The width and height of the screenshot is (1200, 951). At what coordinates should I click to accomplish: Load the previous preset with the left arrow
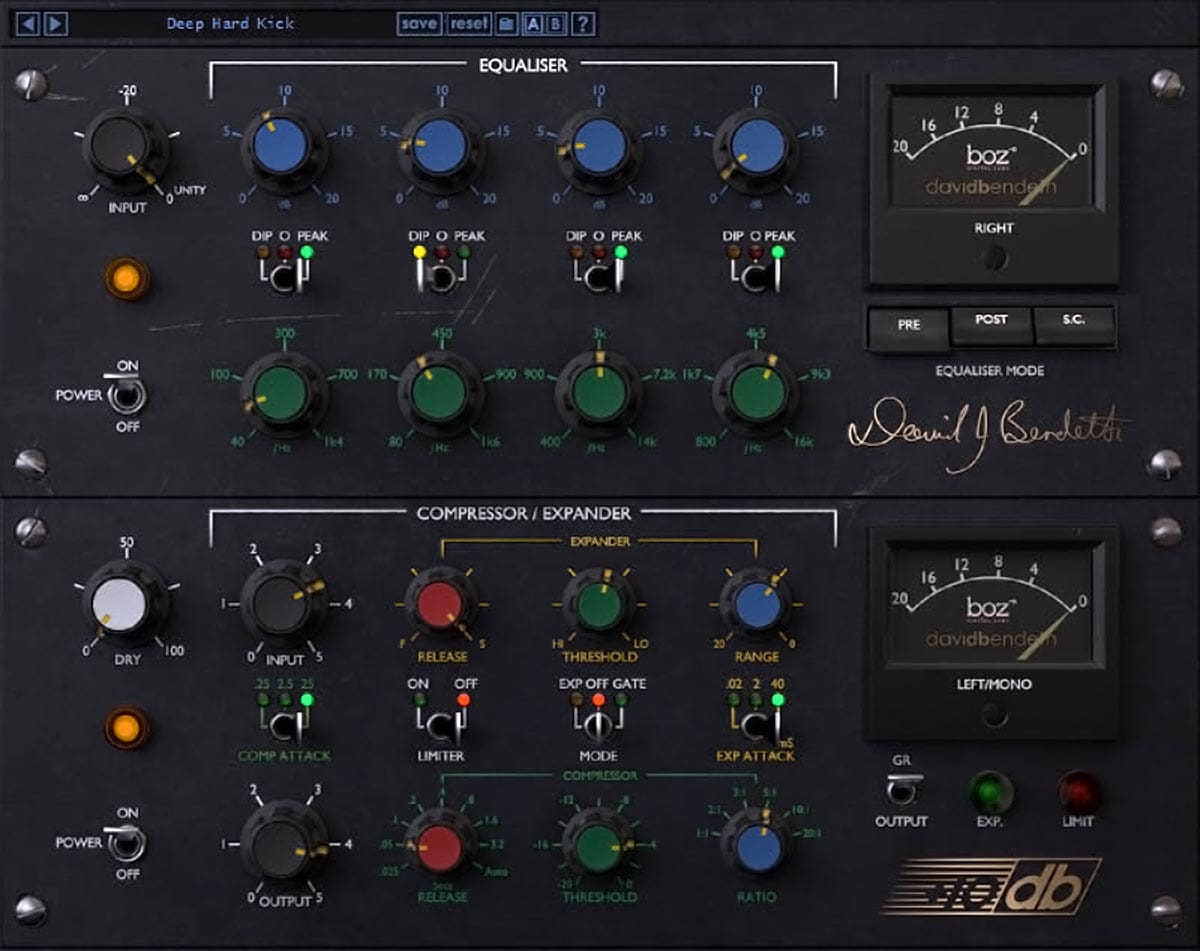pos(28,22)
